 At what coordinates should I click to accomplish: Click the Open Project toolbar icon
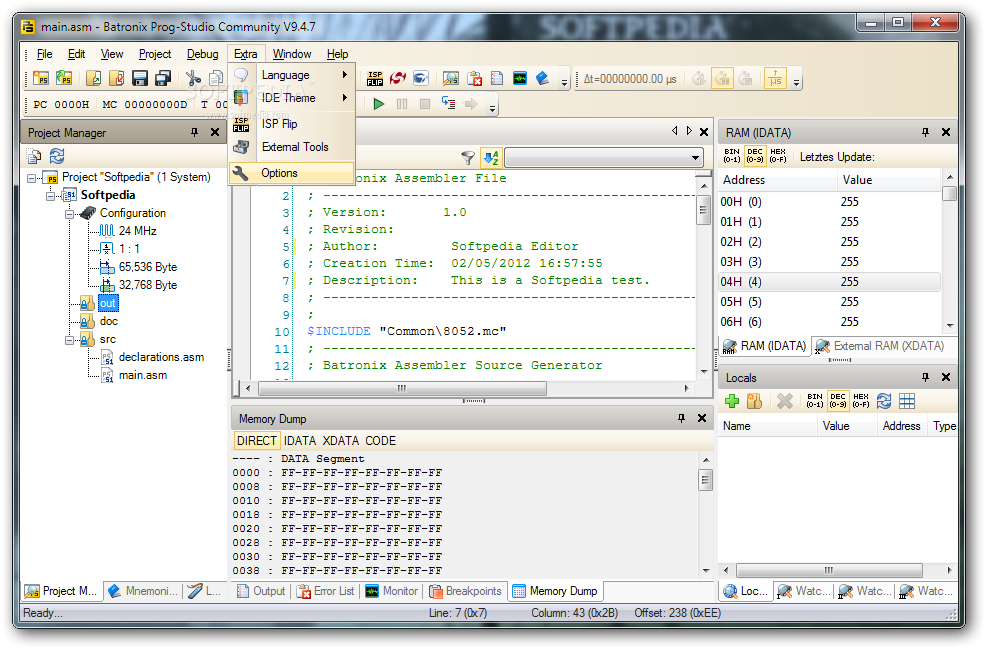click(64, 79)
